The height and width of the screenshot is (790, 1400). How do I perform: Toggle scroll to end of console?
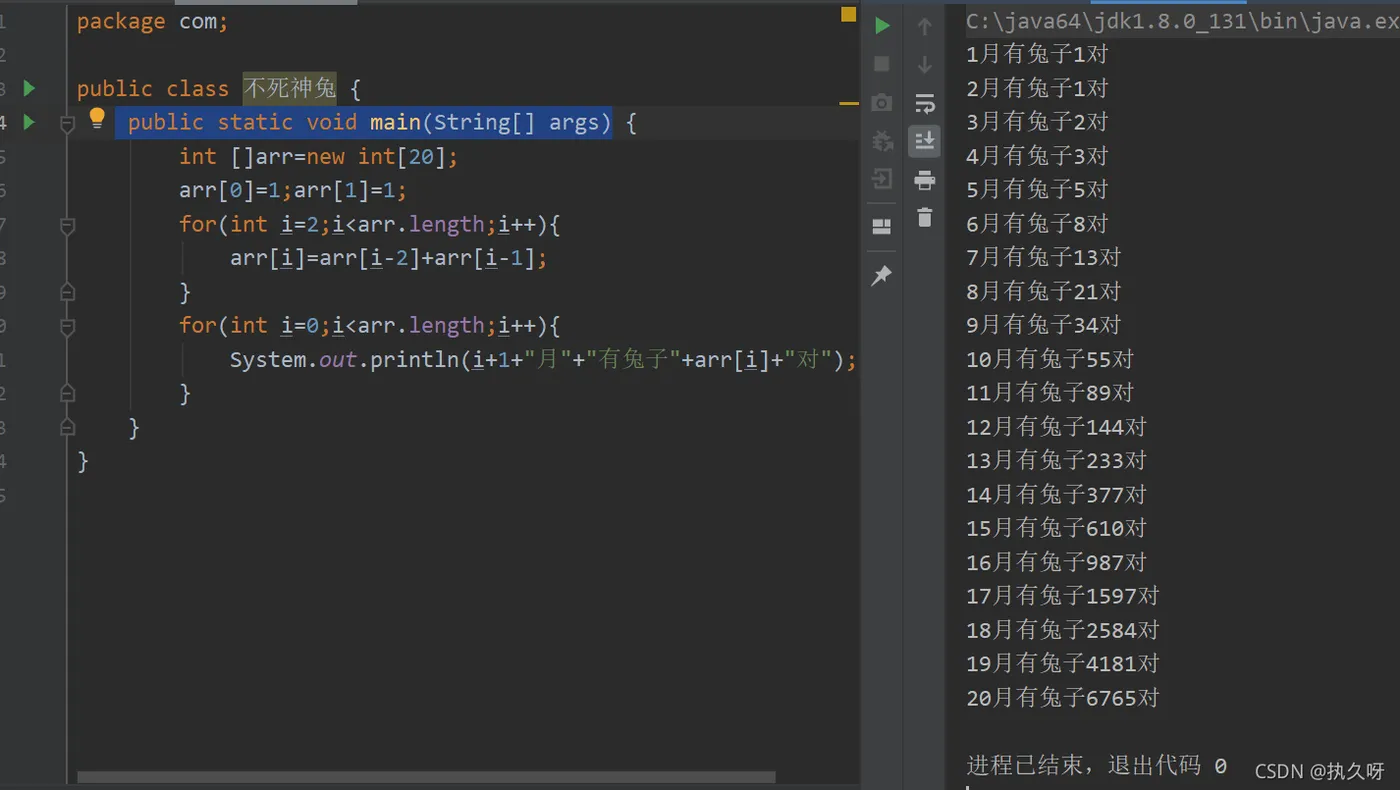924,141
